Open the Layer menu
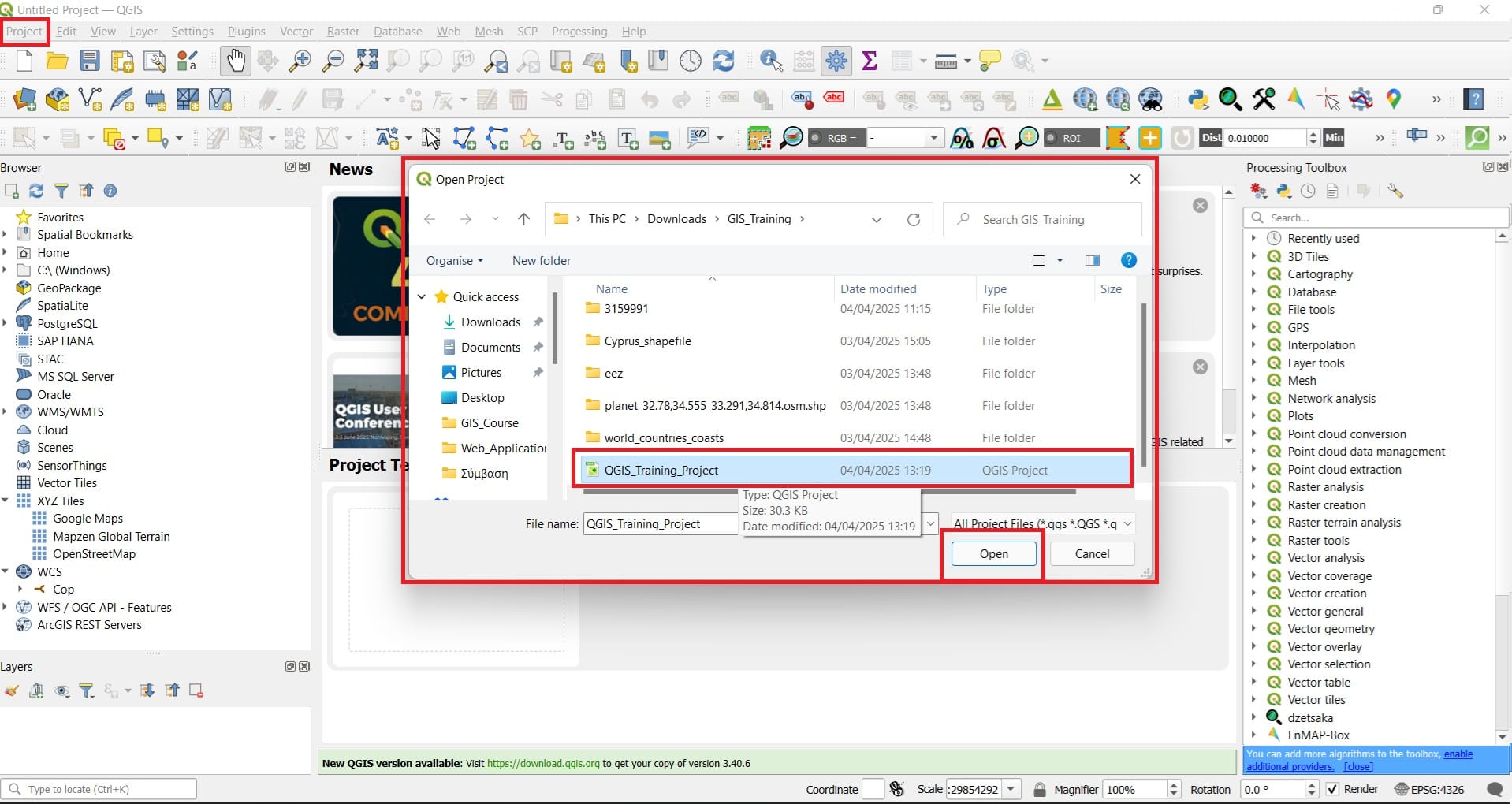This screenshot has height=804, width=1512. [x=143, y=32]
